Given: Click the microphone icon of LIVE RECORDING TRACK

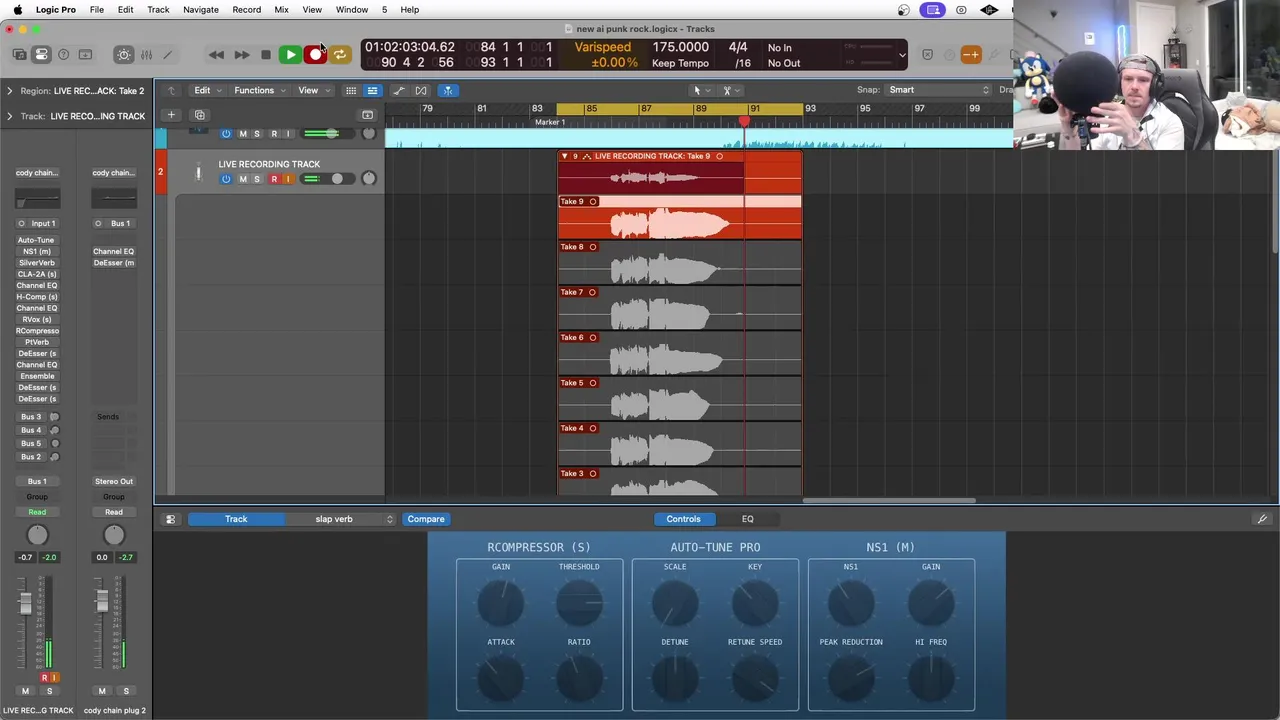Looking at the screenshot, I should pos(198,173).
